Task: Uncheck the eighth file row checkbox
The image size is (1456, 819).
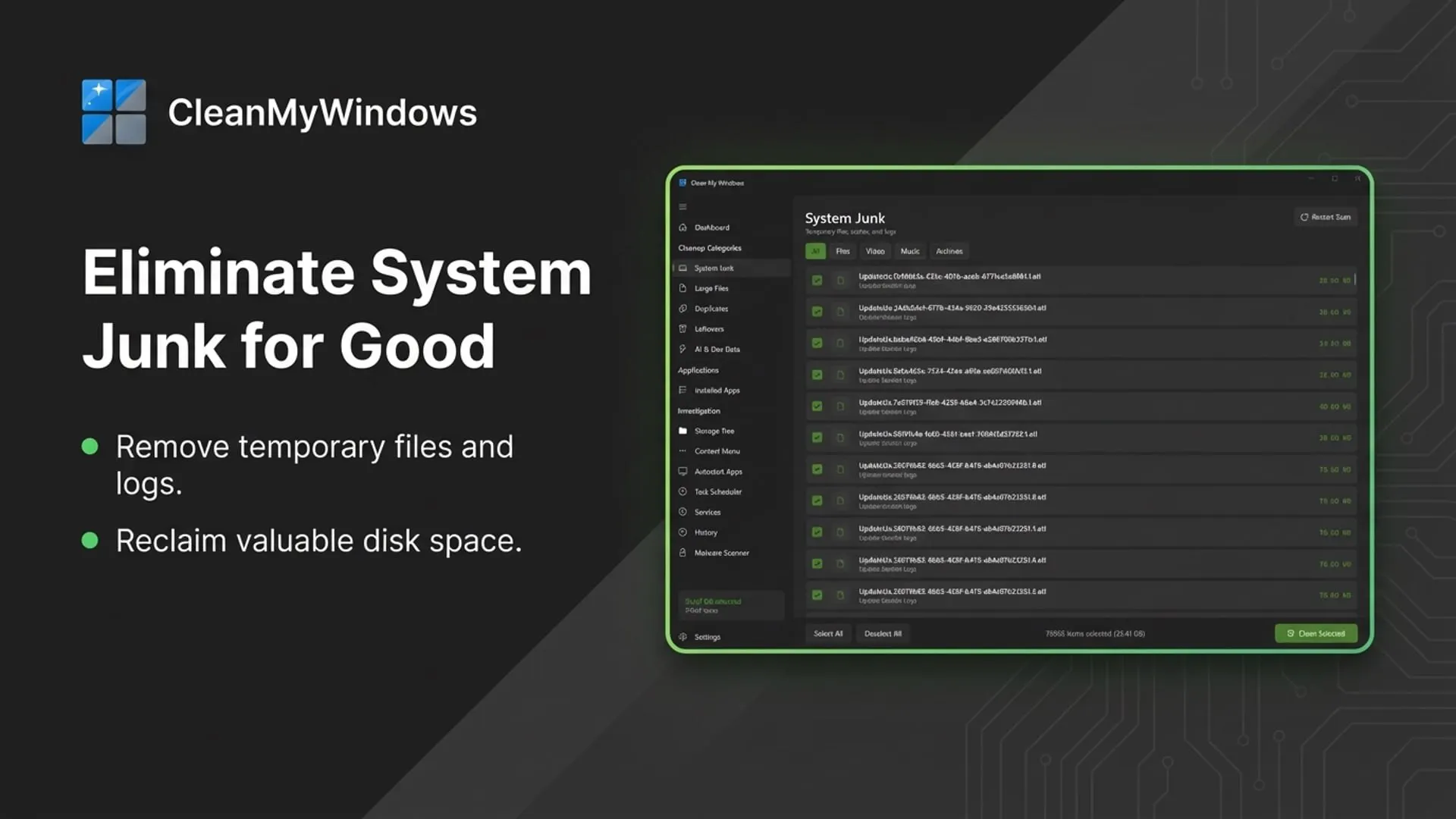Action: [x=817, y=500]
